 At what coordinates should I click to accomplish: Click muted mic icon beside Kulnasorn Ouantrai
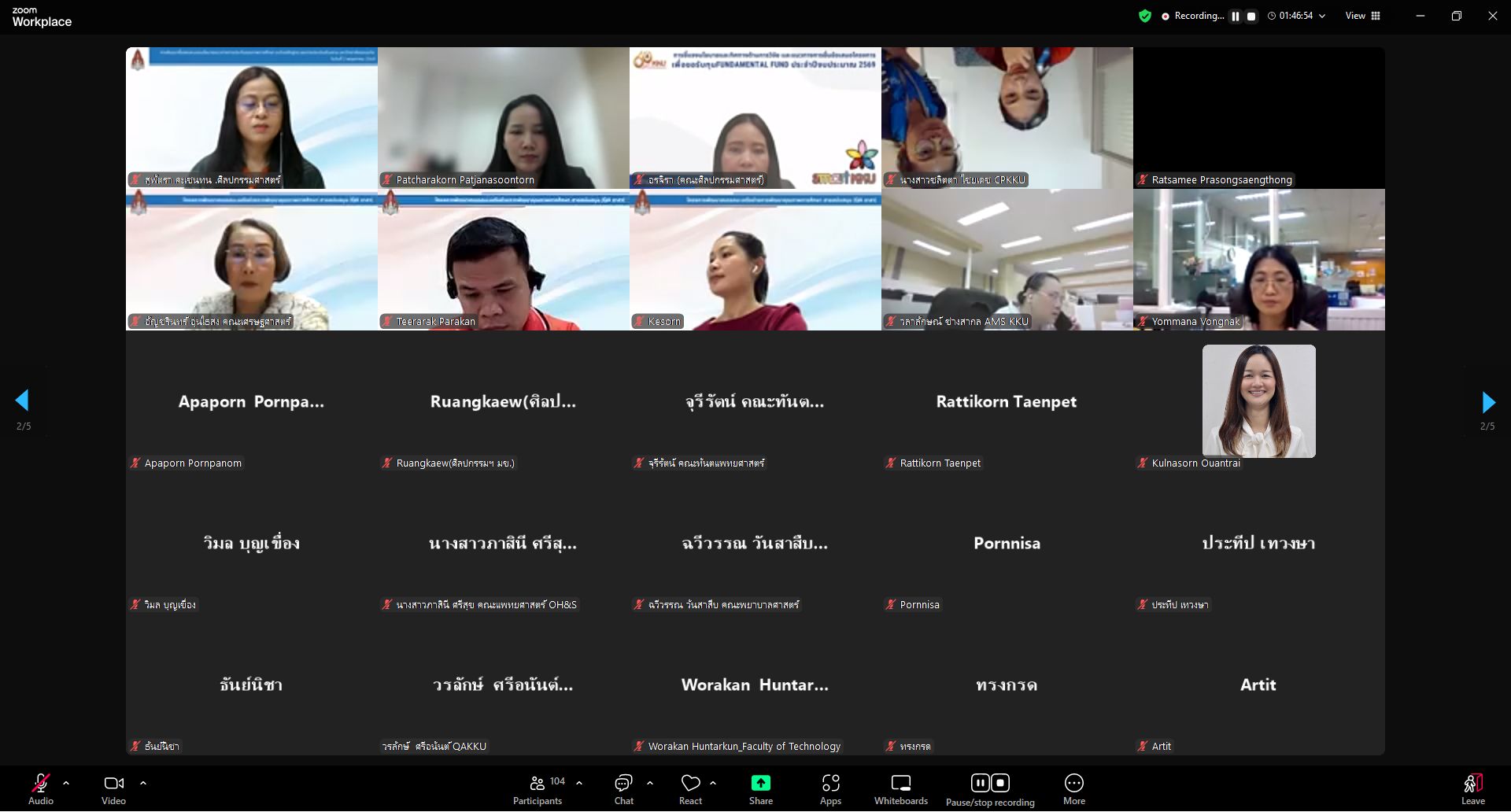click(x=1143, y=463)
